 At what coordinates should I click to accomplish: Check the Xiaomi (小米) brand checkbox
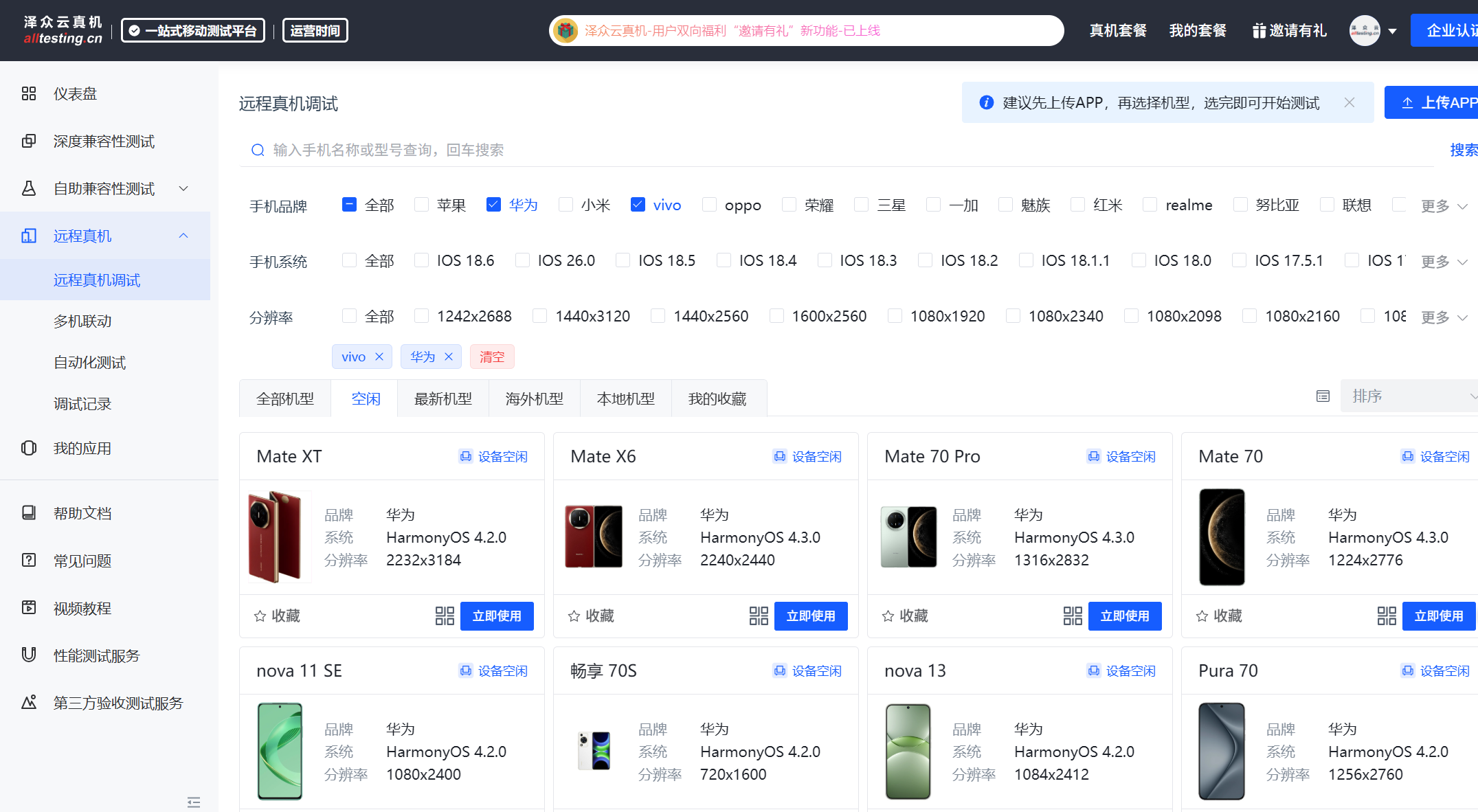[x=566, y=205]
